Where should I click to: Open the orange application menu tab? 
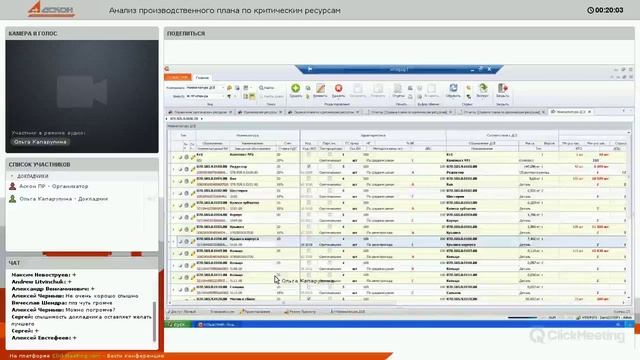(x=178, y=77)
